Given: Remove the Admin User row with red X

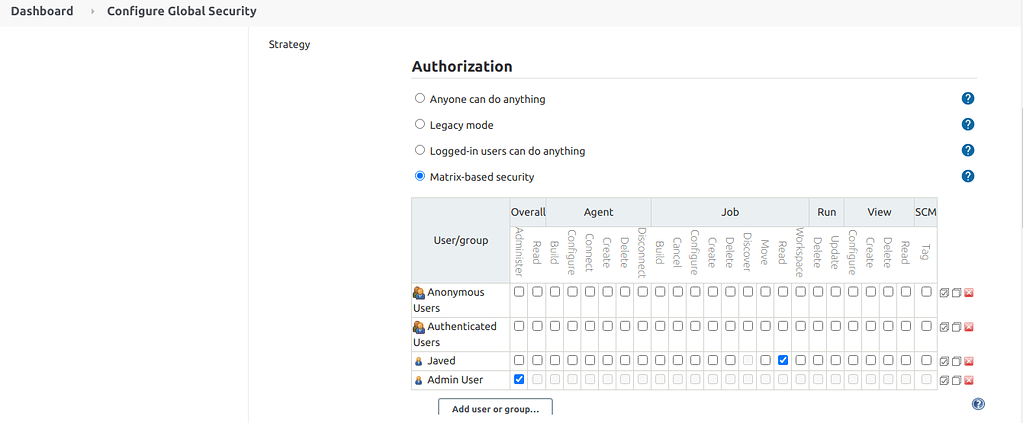Looking at the screenshot, I should (x=969, y=380).
